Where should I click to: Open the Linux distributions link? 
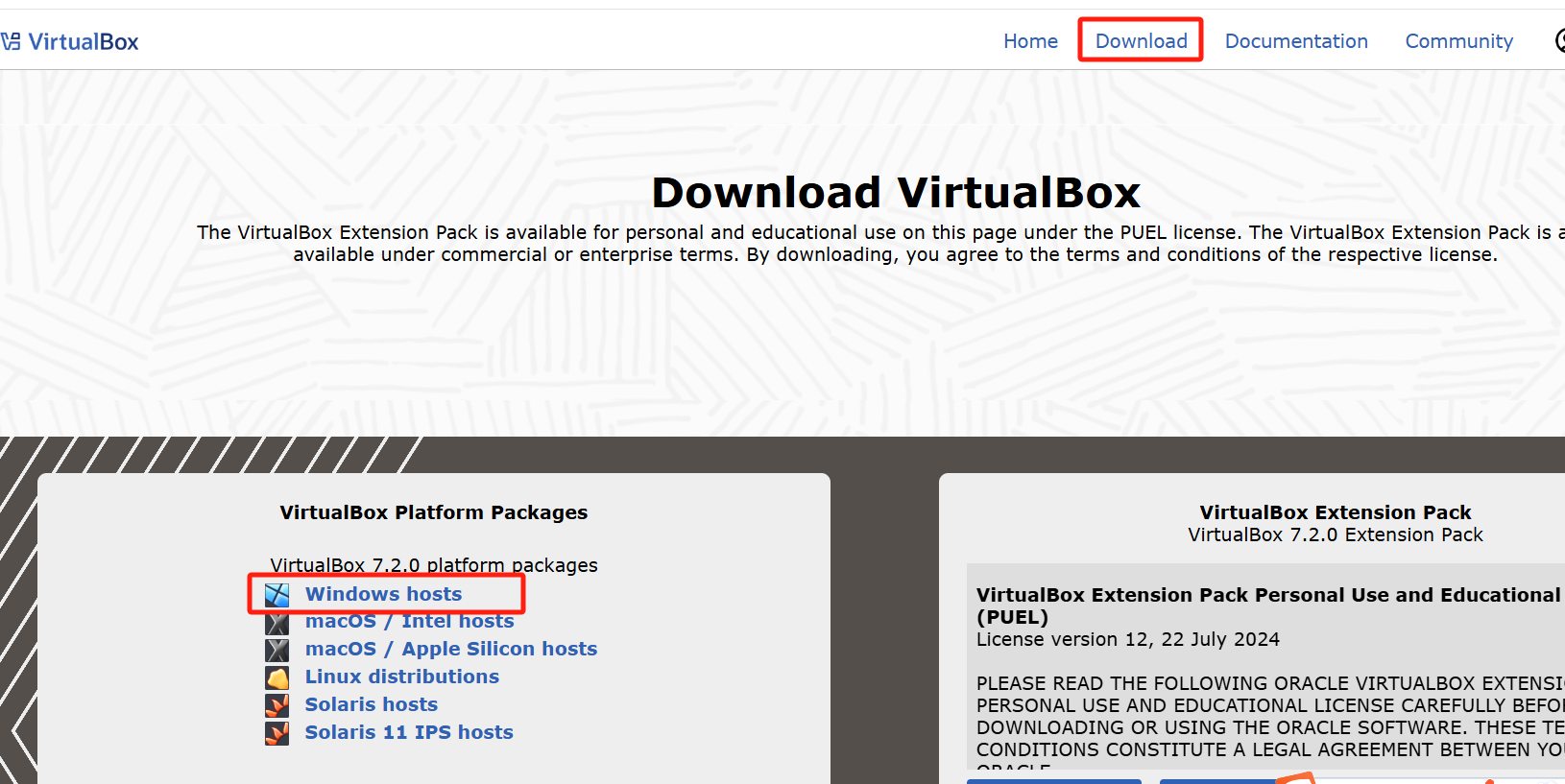click(402, 677)
